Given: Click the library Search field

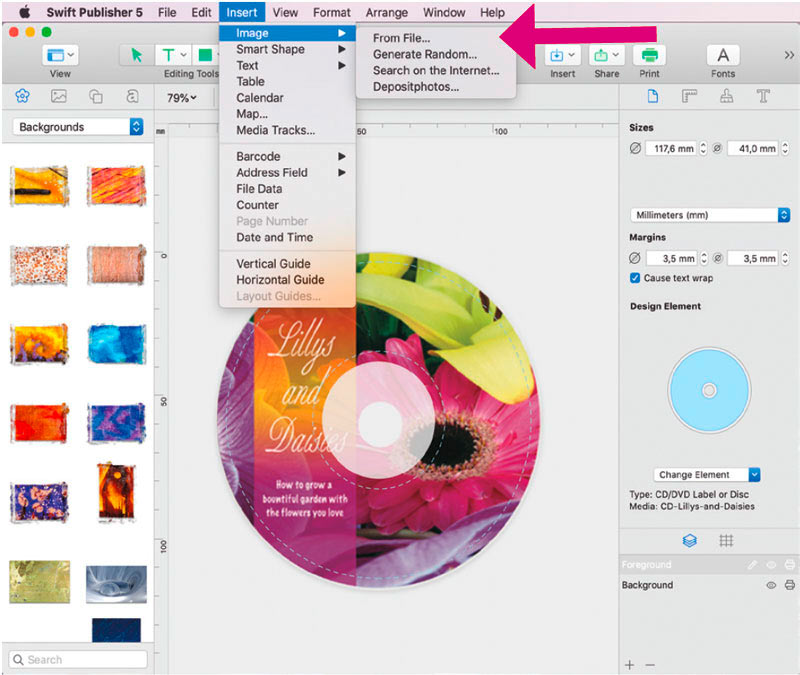Looking at the screenshot, I should pyautogui.click(x=78, y=659).
